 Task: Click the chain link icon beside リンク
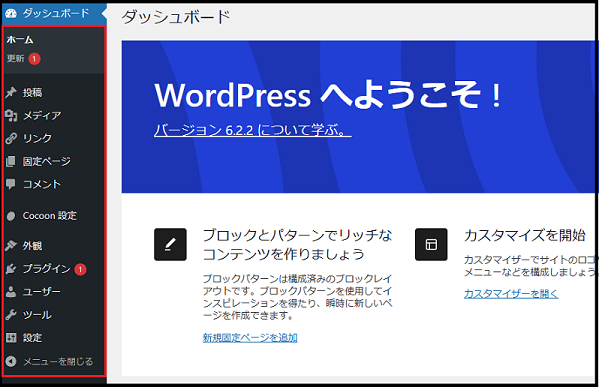coord(11,138)
